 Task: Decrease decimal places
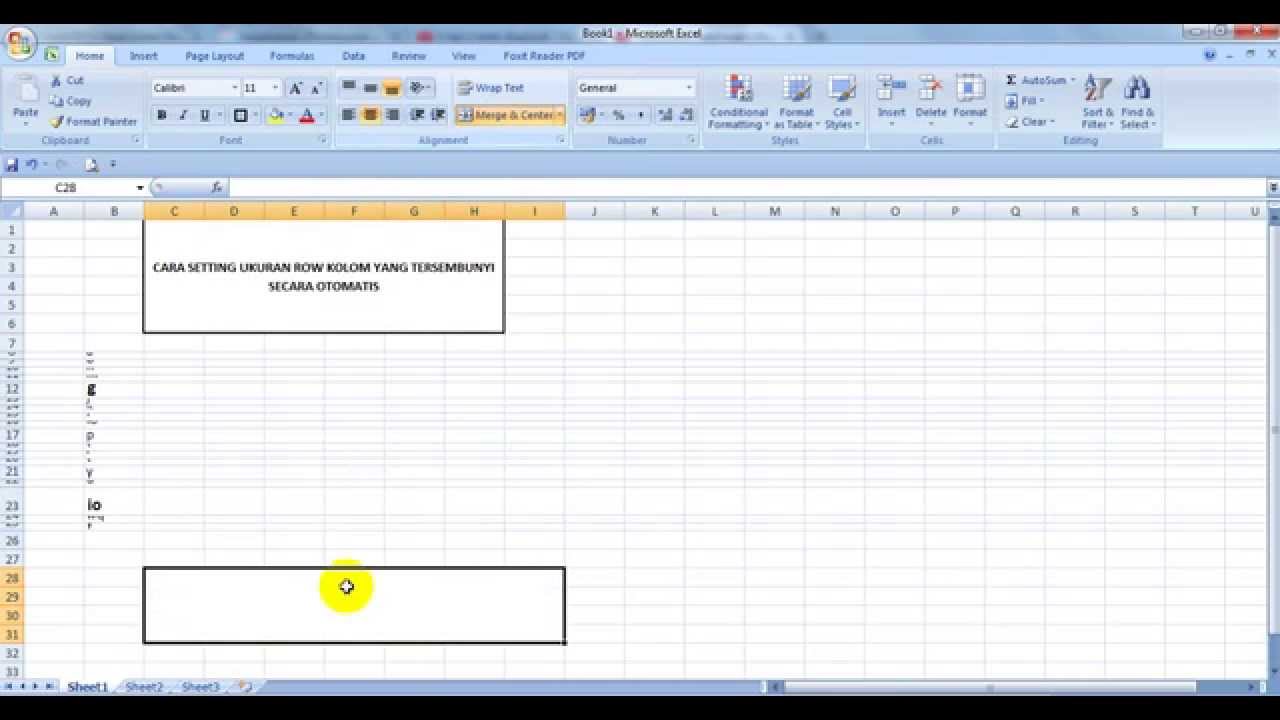point(686,115)
